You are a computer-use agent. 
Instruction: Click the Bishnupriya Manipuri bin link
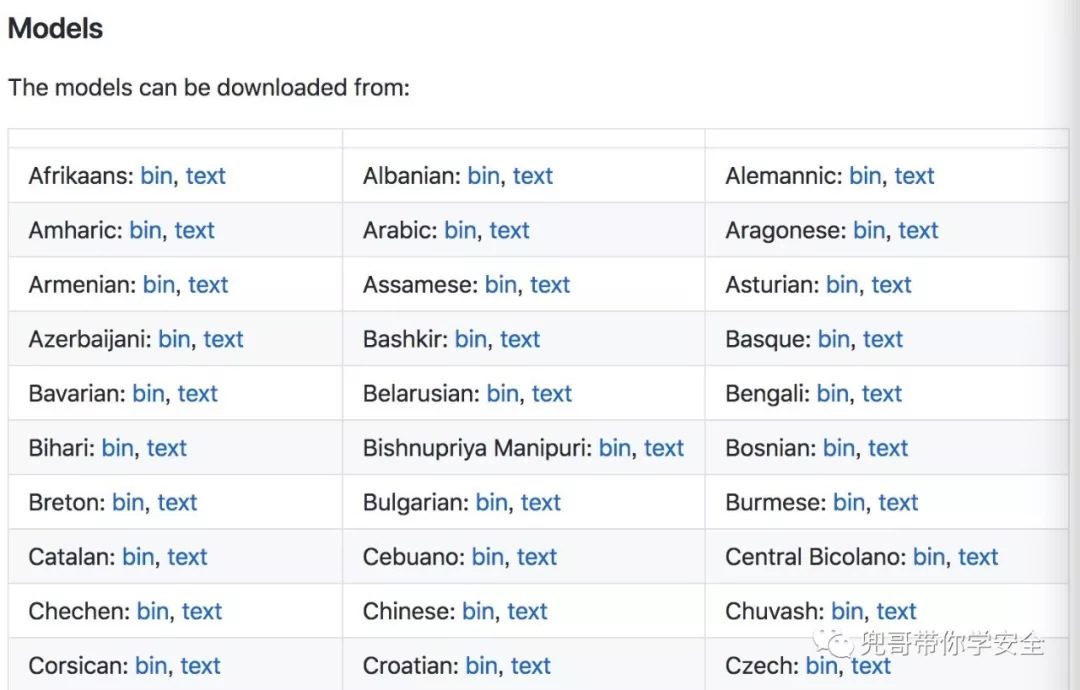click(615, 449)
